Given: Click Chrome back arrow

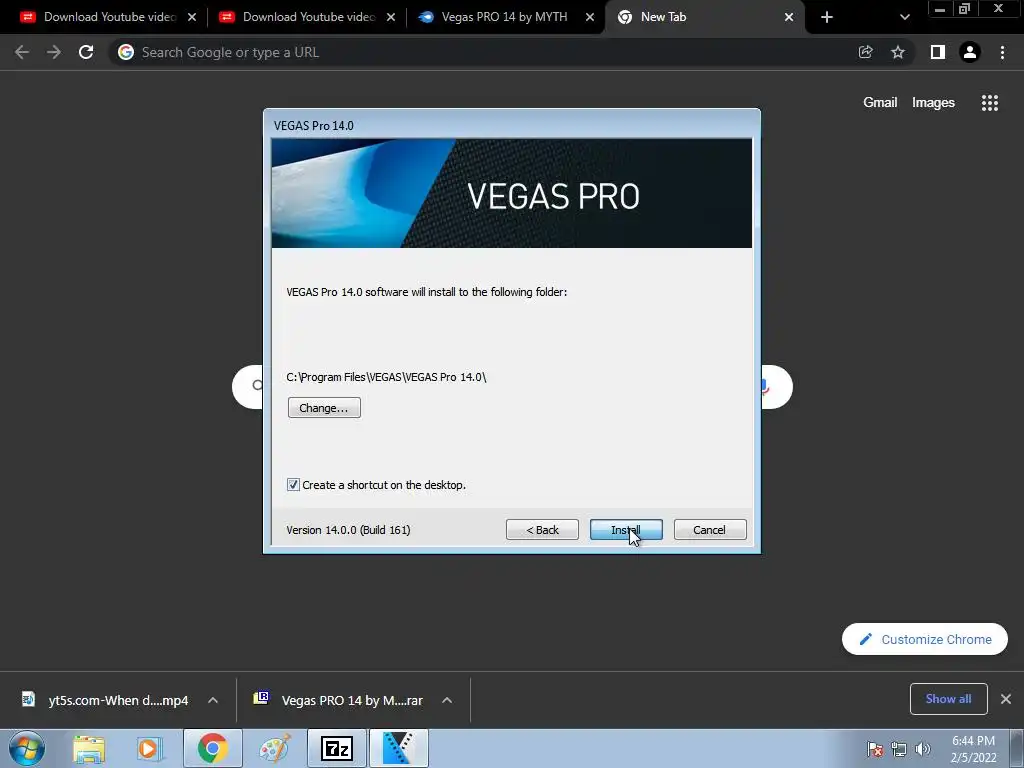Looking at the screenshot, I should coord(22,52).
